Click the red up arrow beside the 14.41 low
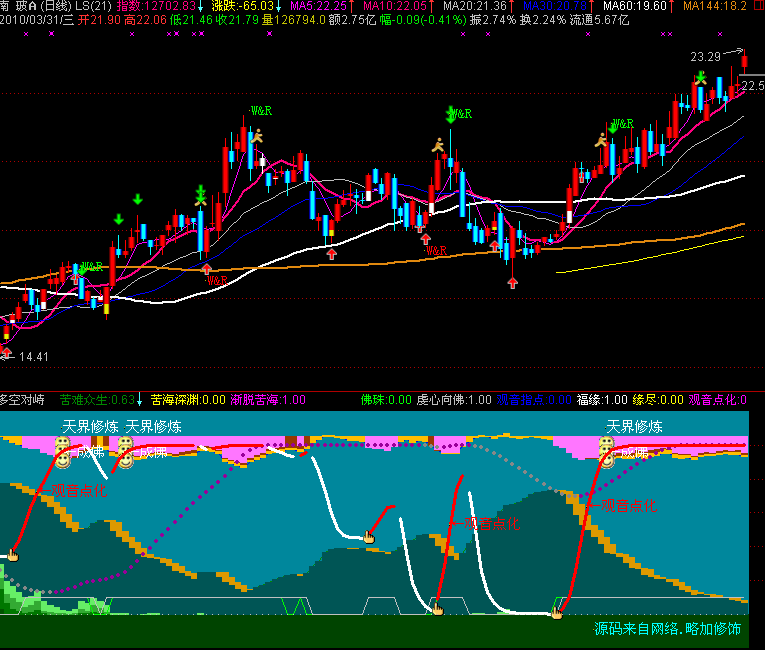The width and height of the screenshot is (765, 650). [6, 352]
